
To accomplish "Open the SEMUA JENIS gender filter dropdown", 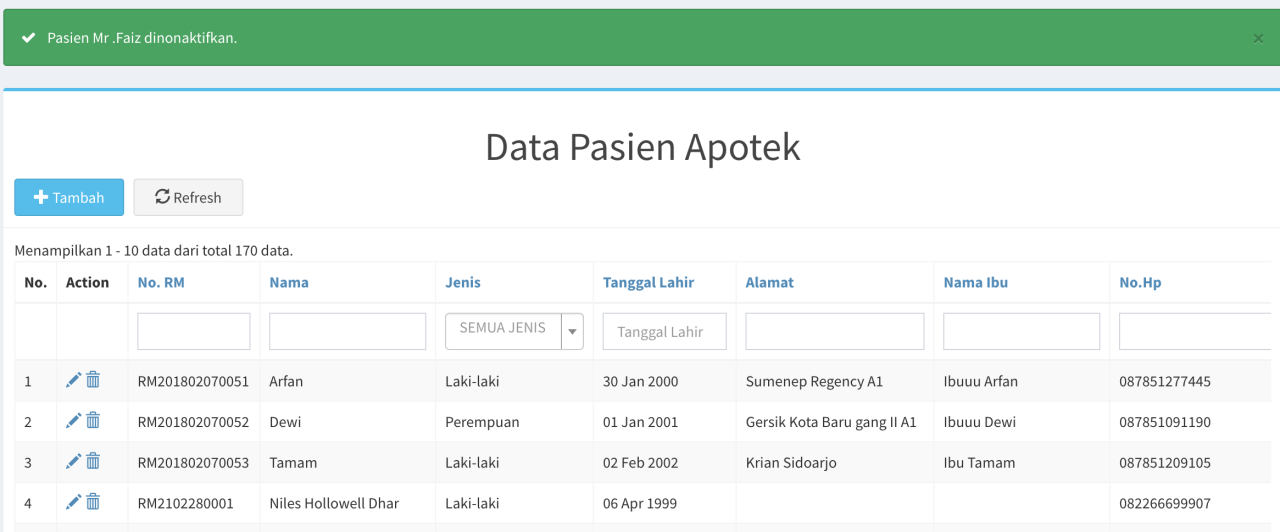I will 514,331.
